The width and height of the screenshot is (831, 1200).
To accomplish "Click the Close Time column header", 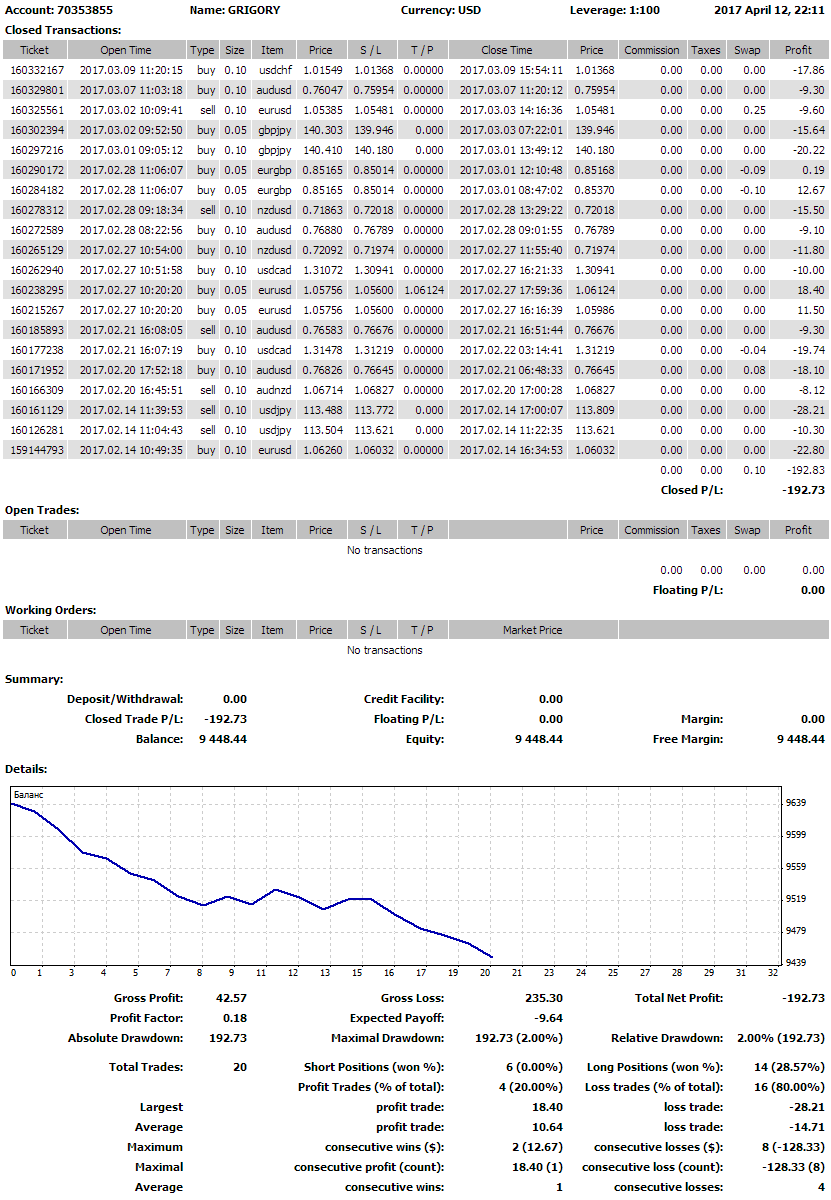I will pos(507,50).
